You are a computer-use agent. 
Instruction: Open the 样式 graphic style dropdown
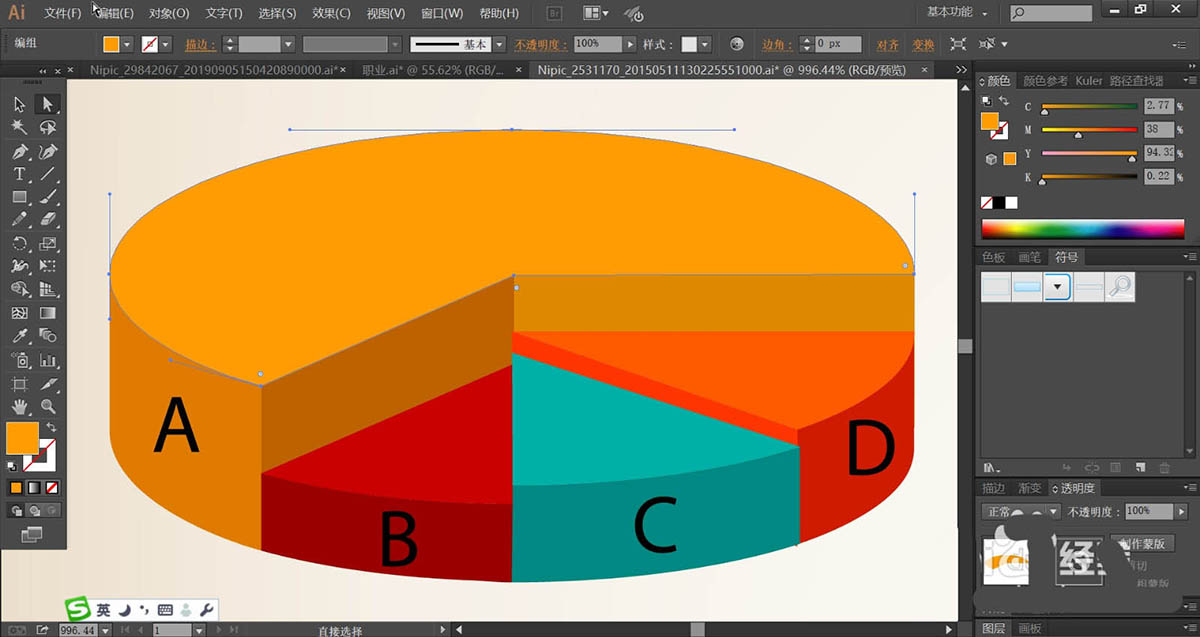coord(705,44)
